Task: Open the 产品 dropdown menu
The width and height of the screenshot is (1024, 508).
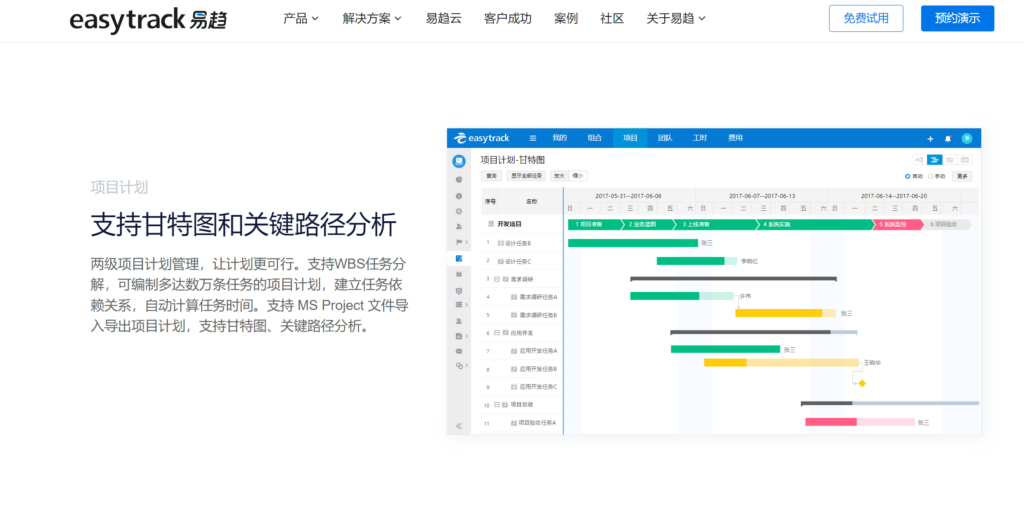Action: click(300, 18)
